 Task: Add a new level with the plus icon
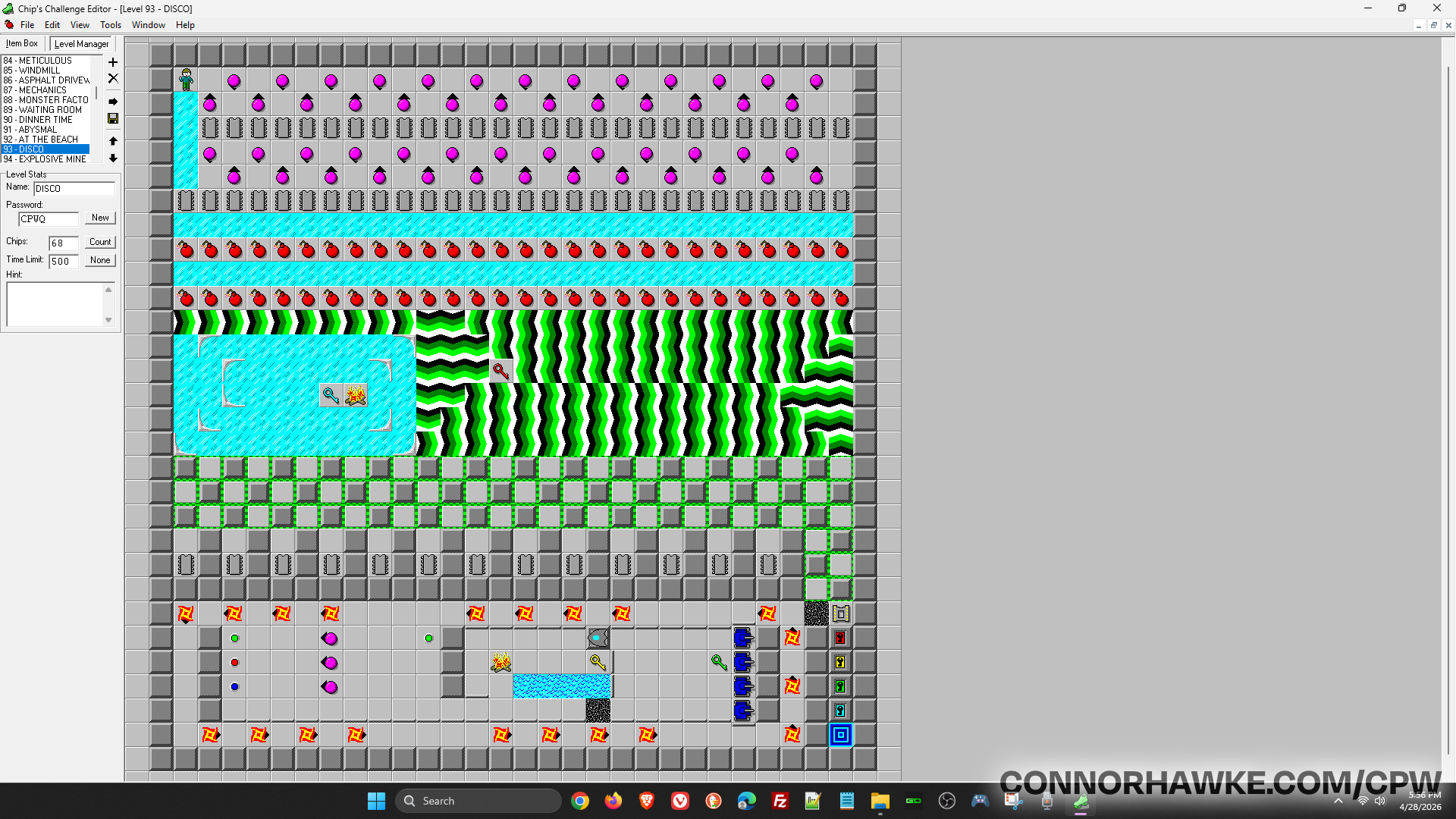[113, 62]
